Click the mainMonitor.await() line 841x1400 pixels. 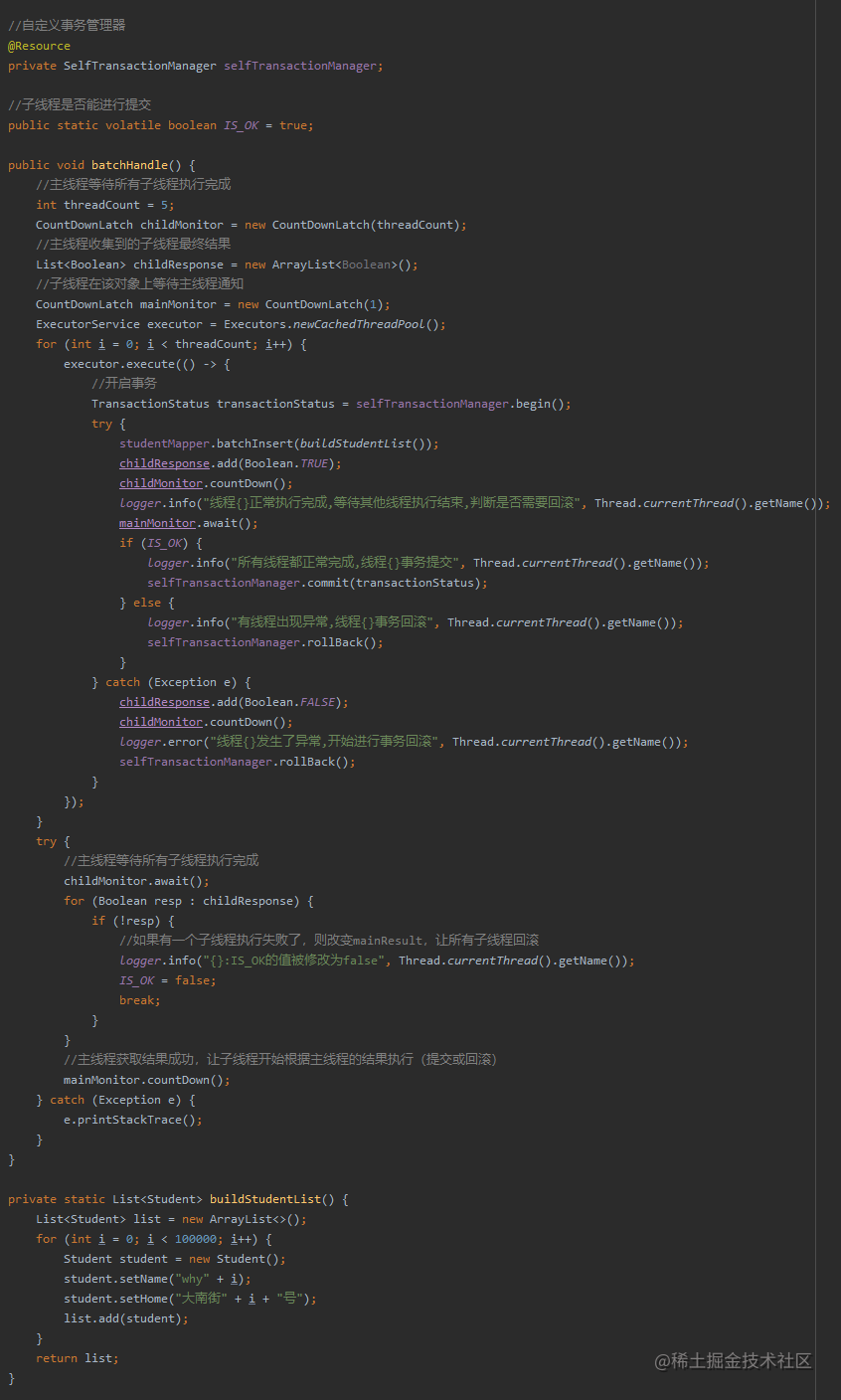pos(189,523)
